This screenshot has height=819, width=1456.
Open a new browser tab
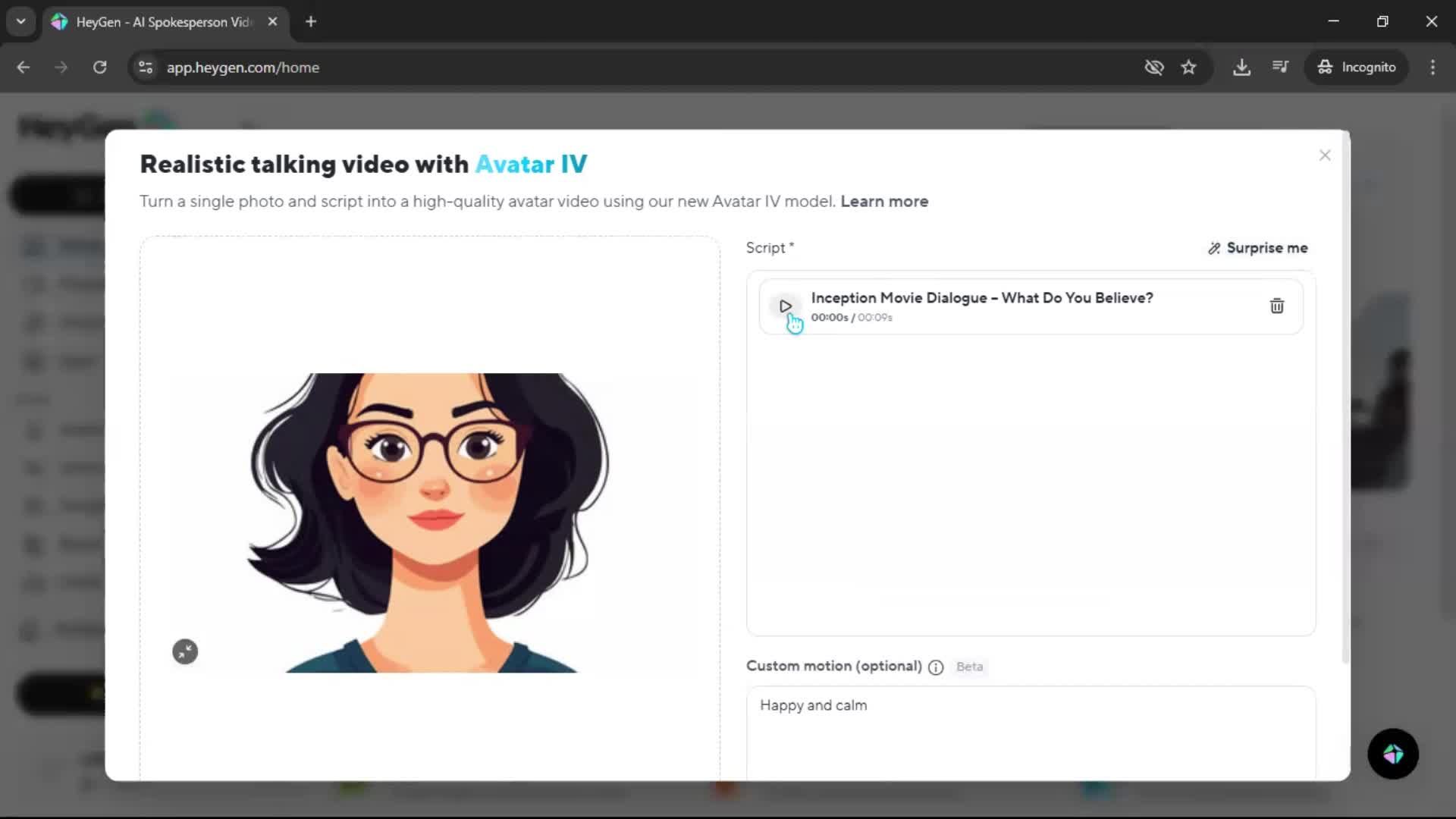point(311,22)
